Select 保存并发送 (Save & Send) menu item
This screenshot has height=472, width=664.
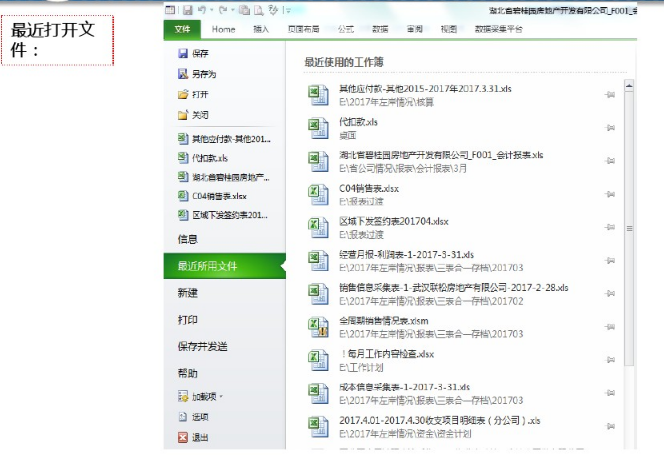coord(203,346)
